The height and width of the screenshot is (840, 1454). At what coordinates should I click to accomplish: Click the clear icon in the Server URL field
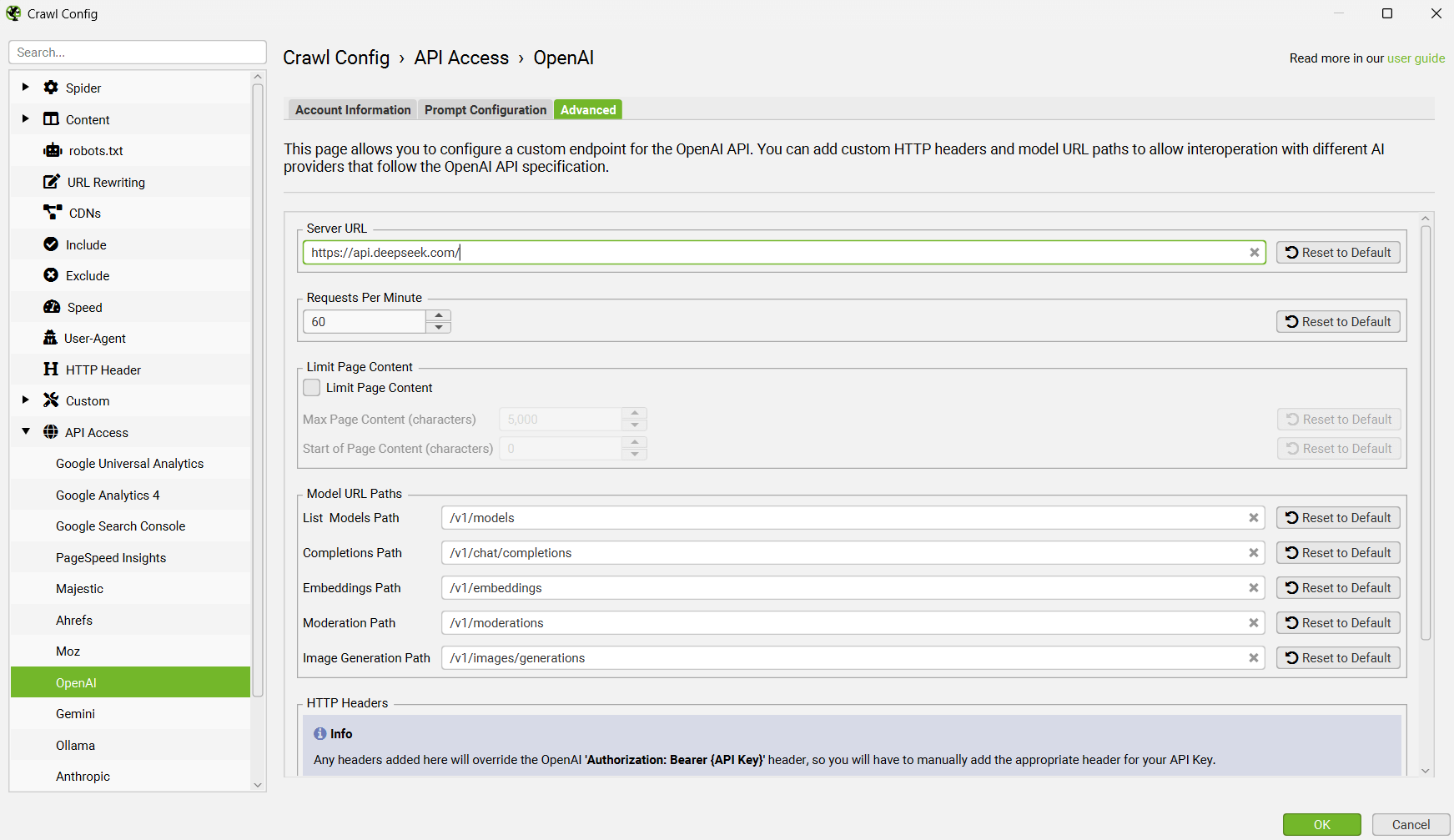click(1255, 252)
